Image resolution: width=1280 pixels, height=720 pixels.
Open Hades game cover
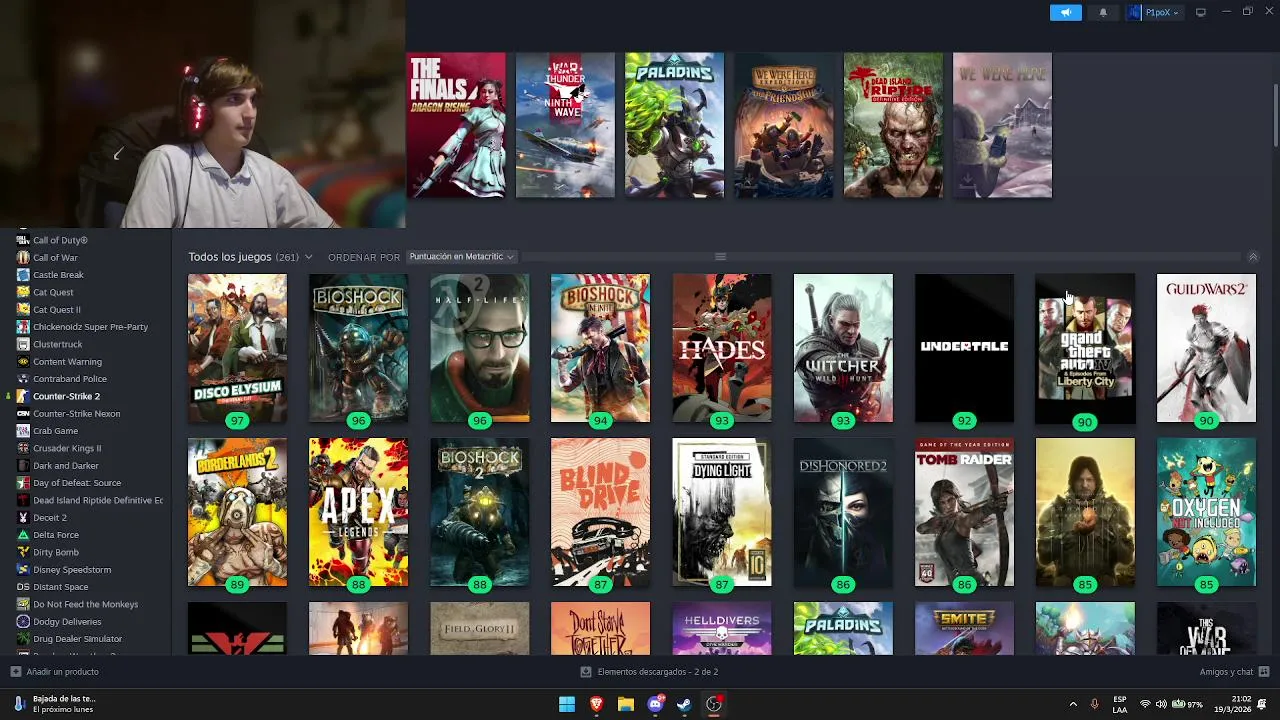tap(722, 348)
